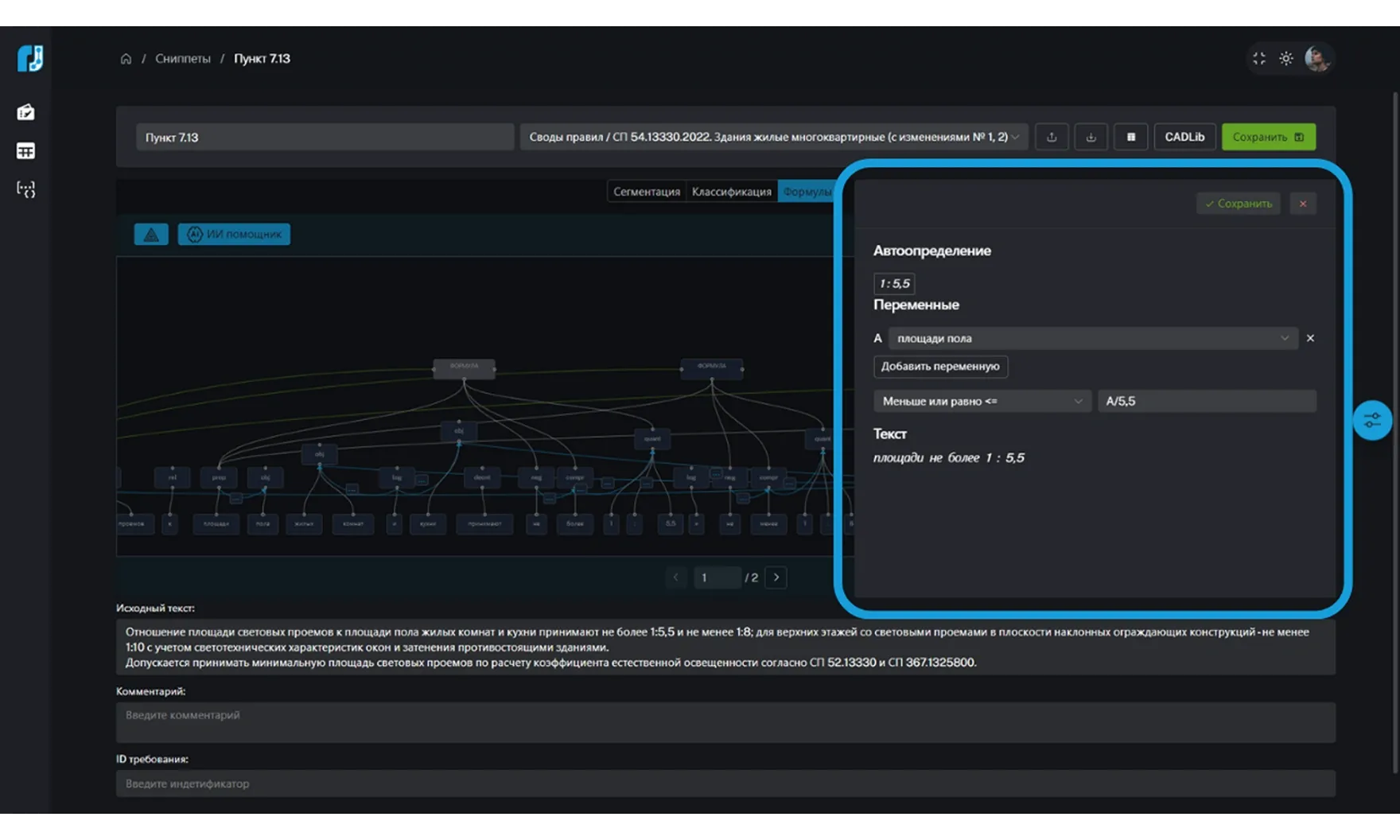Screen dimensions: 1400x840
Task: Open the snippets bracket icon in the sidebar
Action: pyautogui.click(x=26, y=189)
